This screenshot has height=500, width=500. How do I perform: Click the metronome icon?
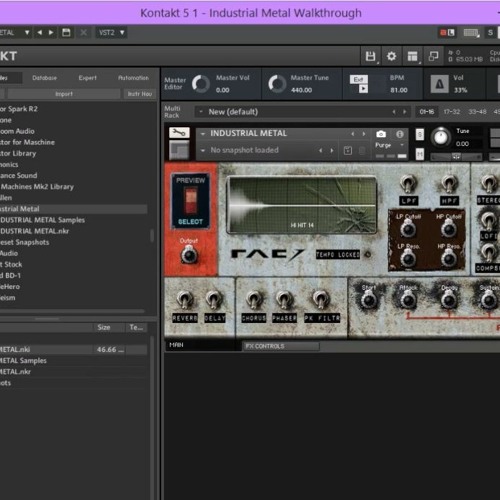point(439,84)
